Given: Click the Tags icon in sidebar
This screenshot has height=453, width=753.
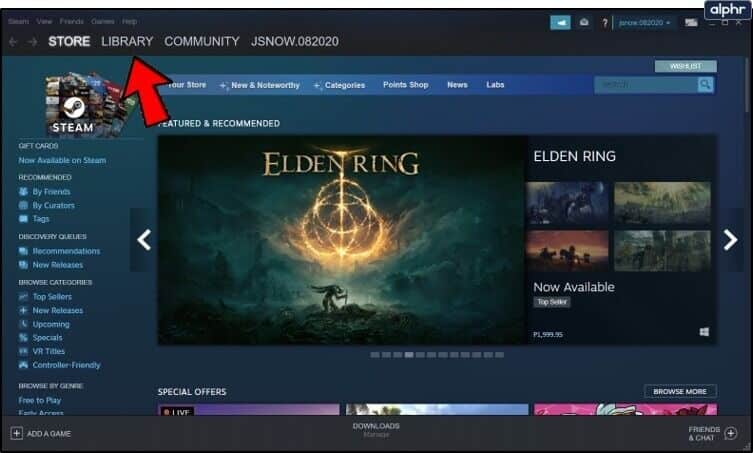Looking at the screenshot, I should (23, 219).
